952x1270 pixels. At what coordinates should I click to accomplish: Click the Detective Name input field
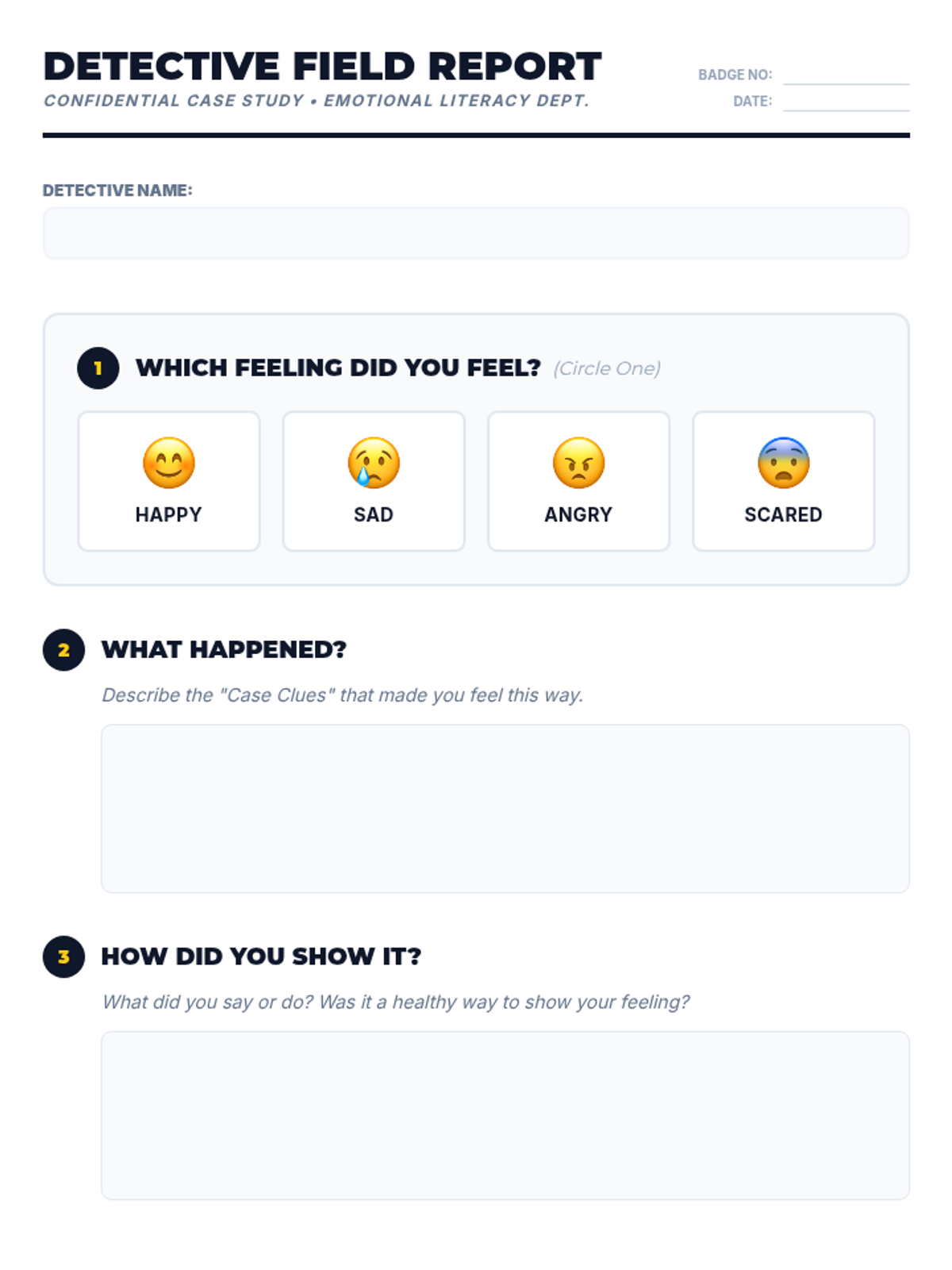[476, 233]
